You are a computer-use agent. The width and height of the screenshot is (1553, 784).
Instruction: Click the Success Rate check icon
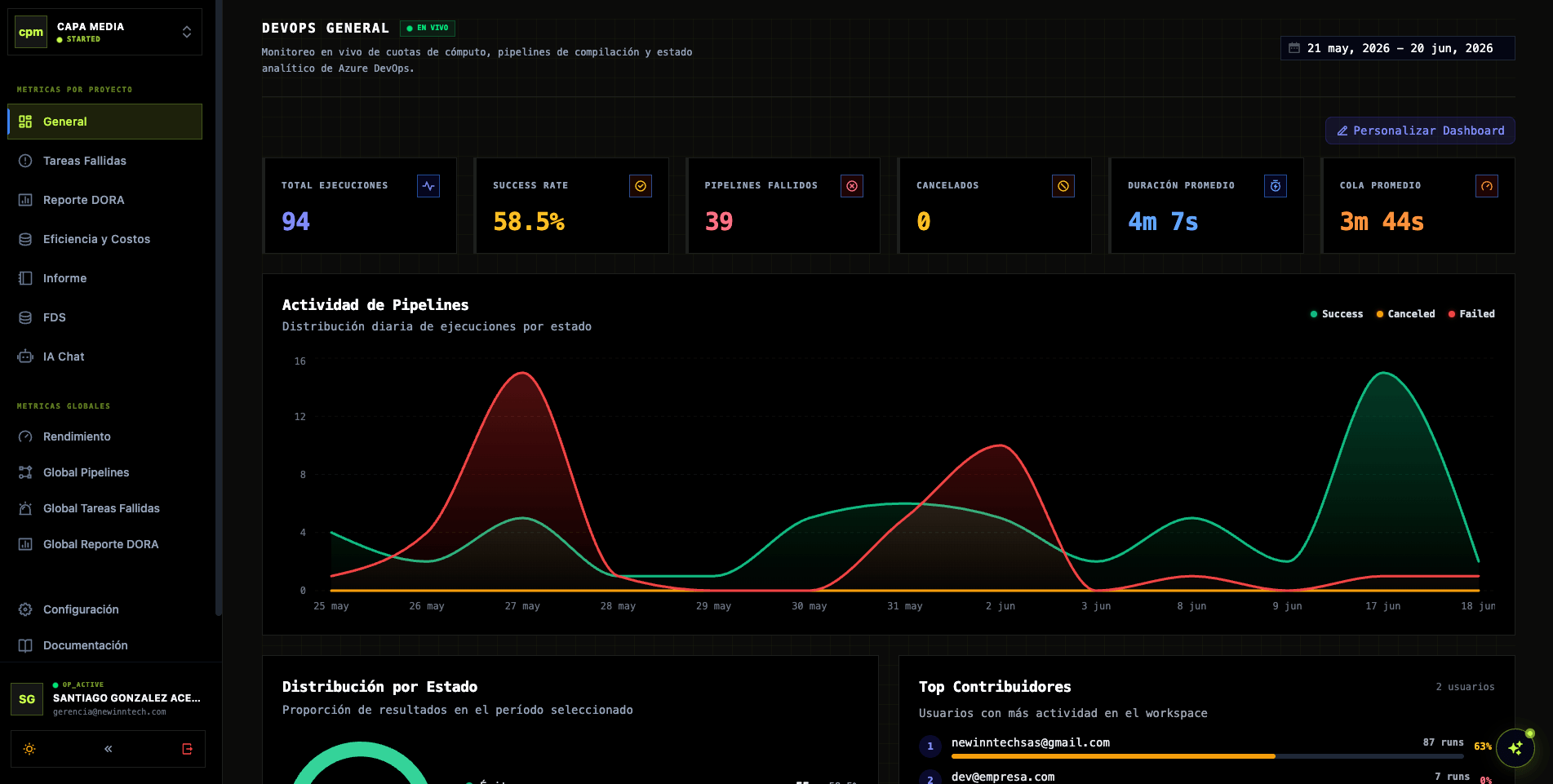(x=641, y=186)
